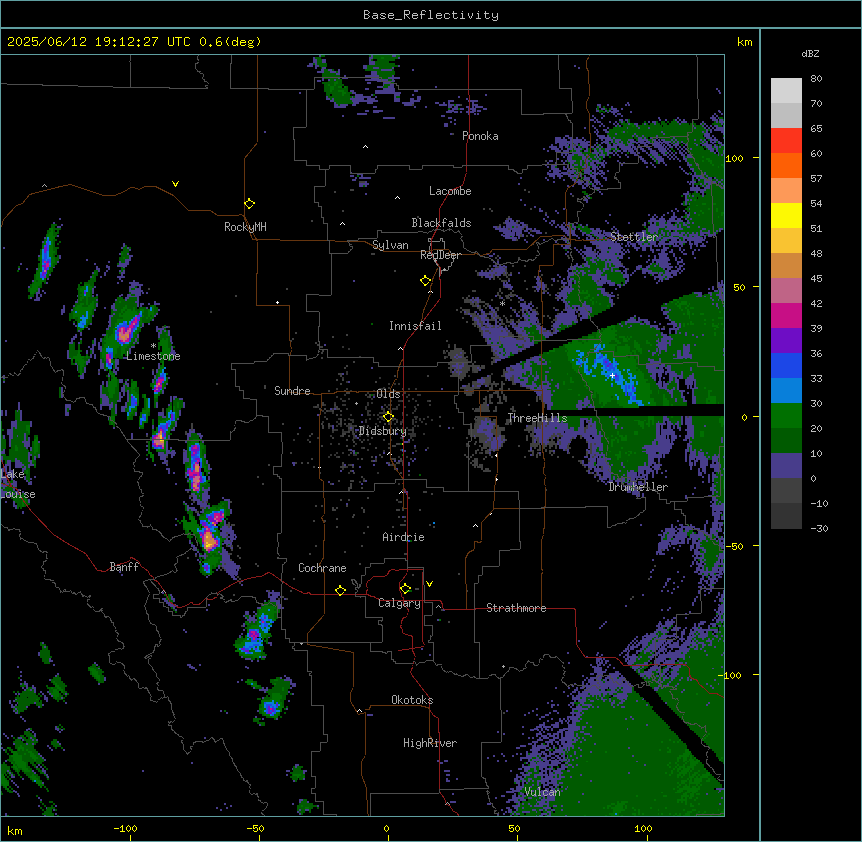This screenshot has height=842, width=862.
Task: Click the green 30–20 dBZ legend swatch
Action: point(786,416)
